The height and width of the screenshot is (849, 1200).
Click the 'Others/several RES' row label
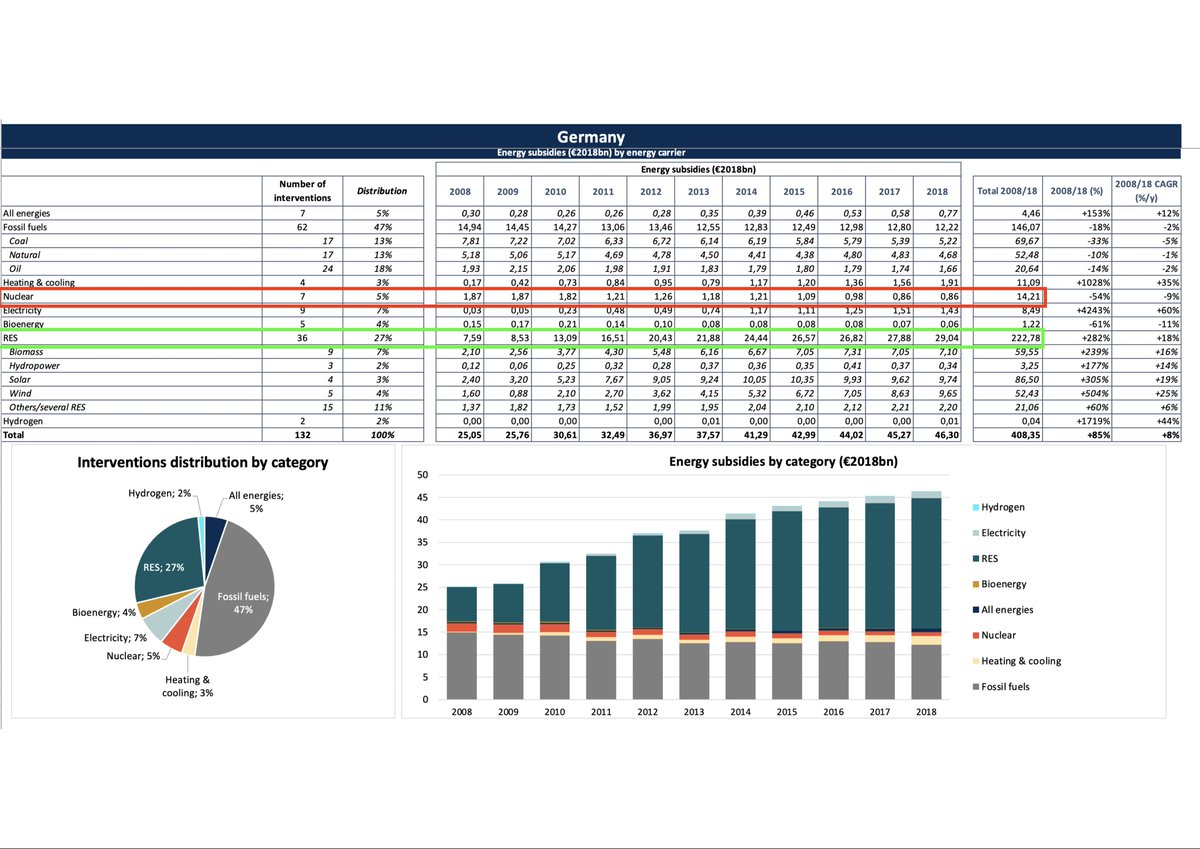click(45, 409)
